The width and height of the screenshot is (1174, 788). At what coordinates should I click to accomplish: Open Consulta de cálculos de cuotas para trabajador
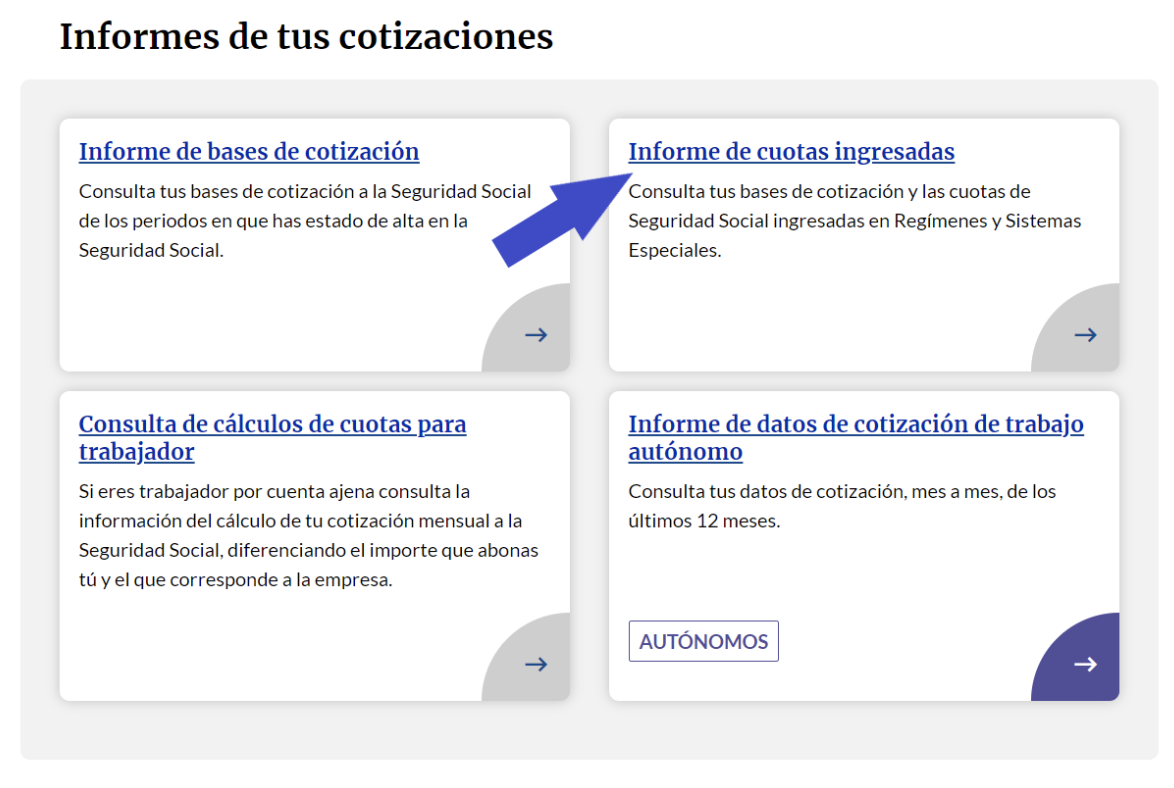point(273,437)
